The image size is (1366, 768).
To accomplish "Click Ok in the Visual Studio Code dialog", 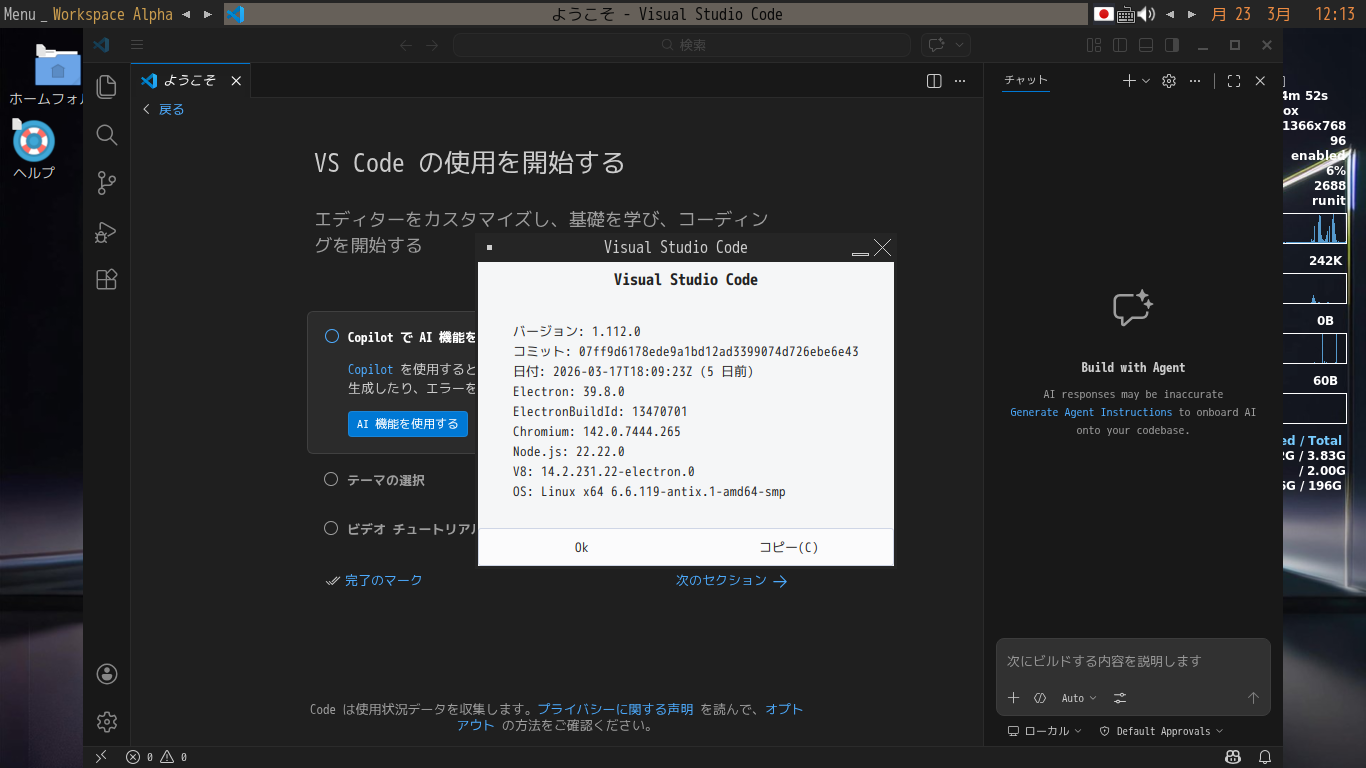I will click(x=582, y=547).
